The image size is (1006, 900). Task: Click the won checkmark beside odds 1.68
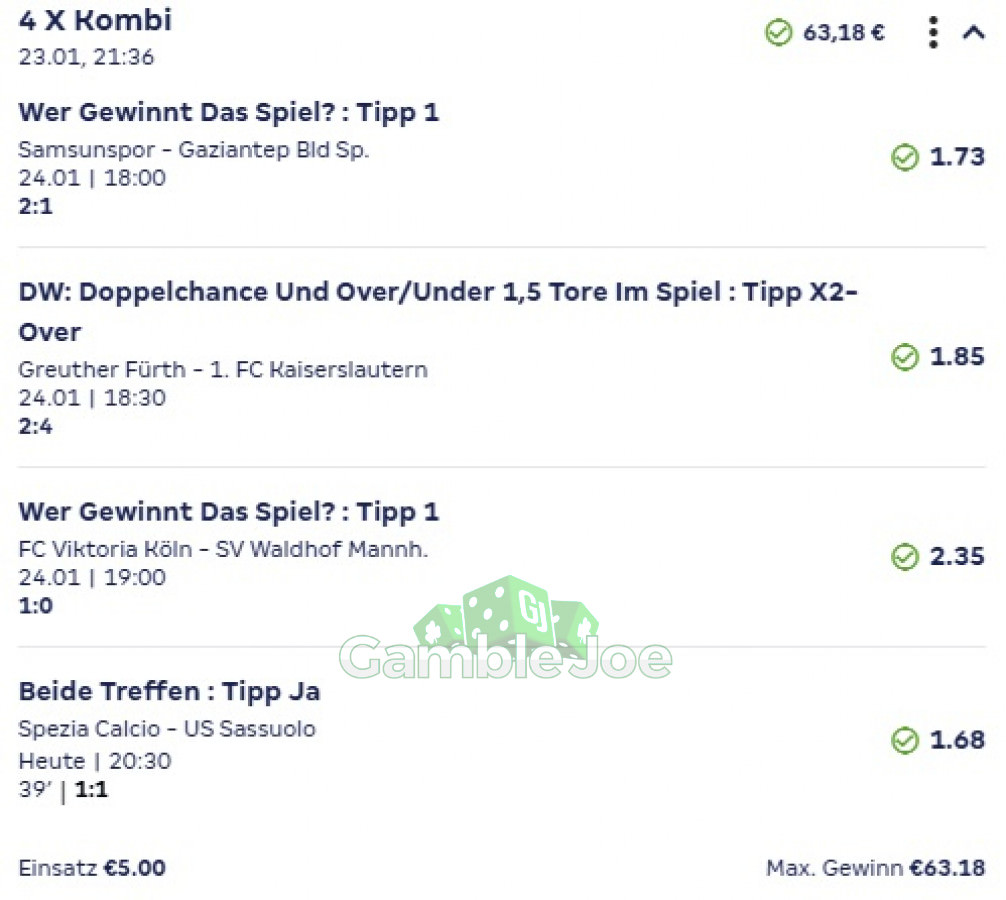coord(905,740)
